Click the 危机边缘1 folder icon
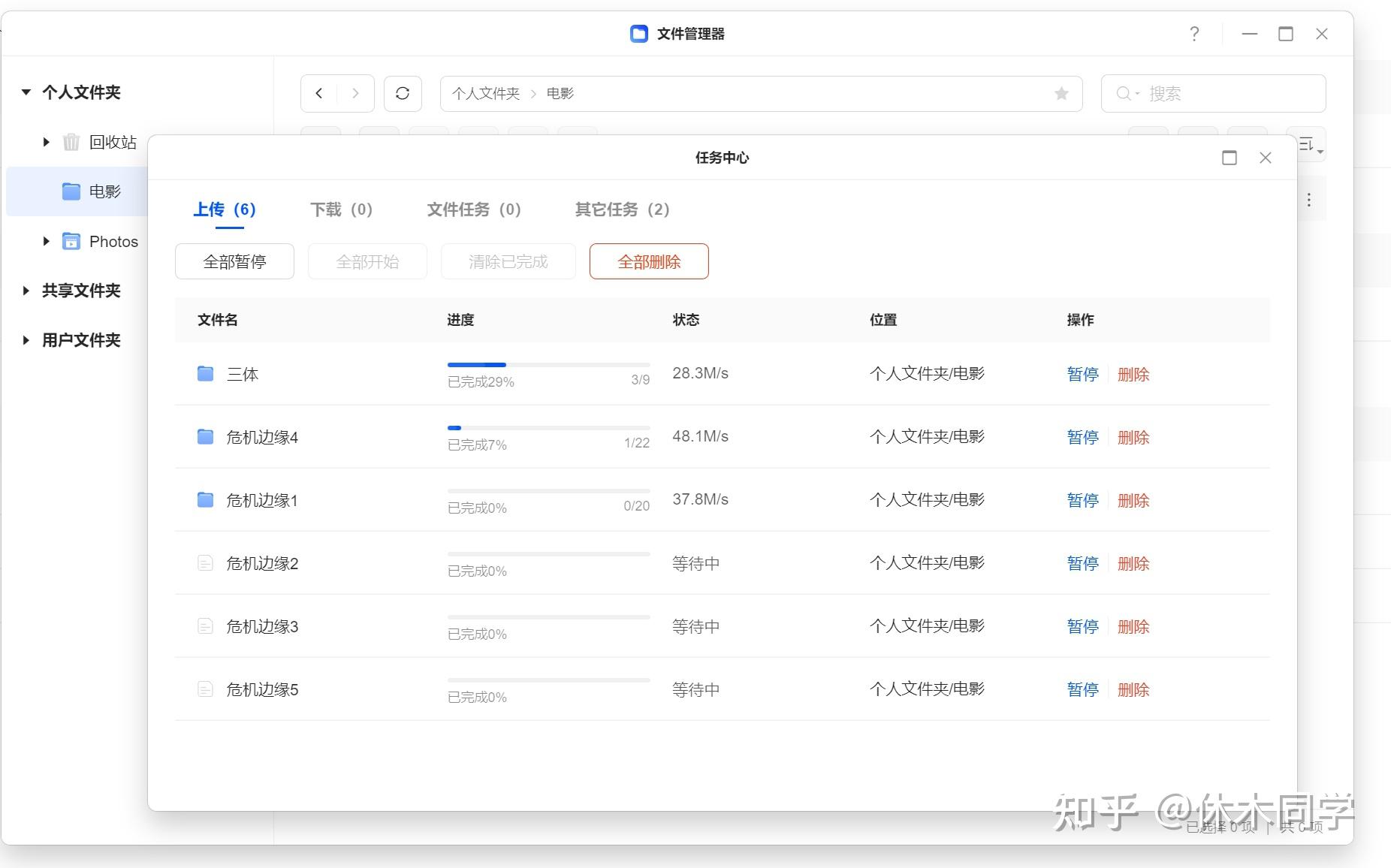The width and height of the screenshot is (1391, 868). coord(205,500)
